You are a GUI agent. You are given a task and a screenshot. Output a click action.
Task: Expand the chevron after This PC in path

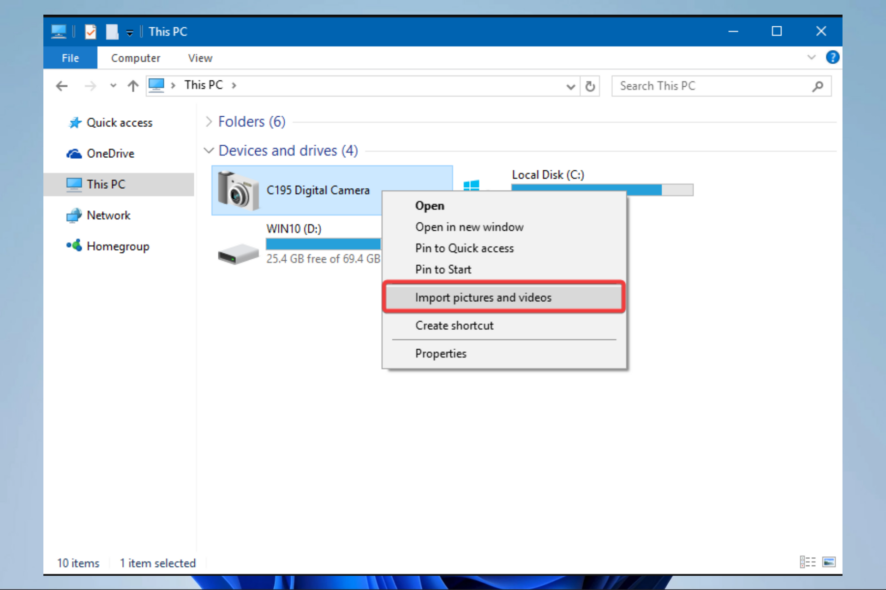point(234,85)
